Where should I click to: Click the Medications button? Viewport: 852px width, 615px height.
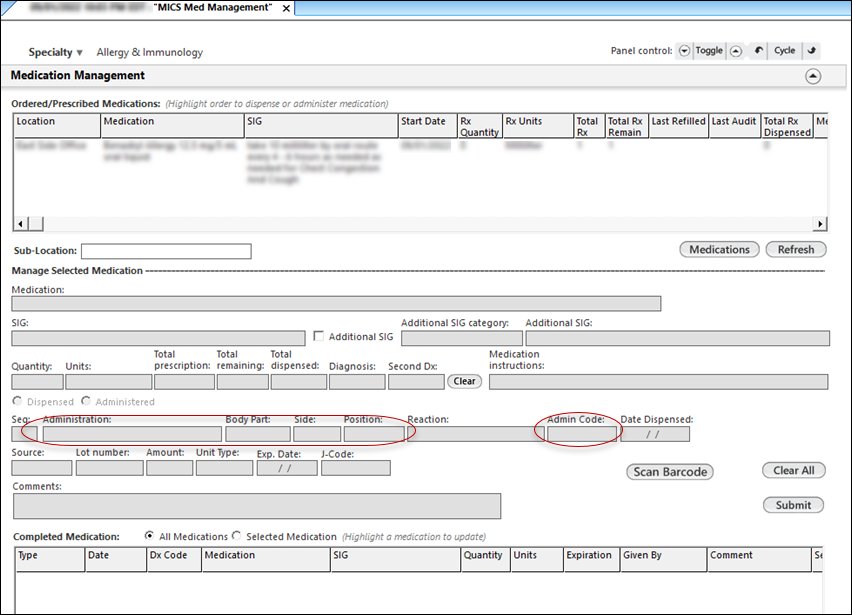tap(719, 249)
